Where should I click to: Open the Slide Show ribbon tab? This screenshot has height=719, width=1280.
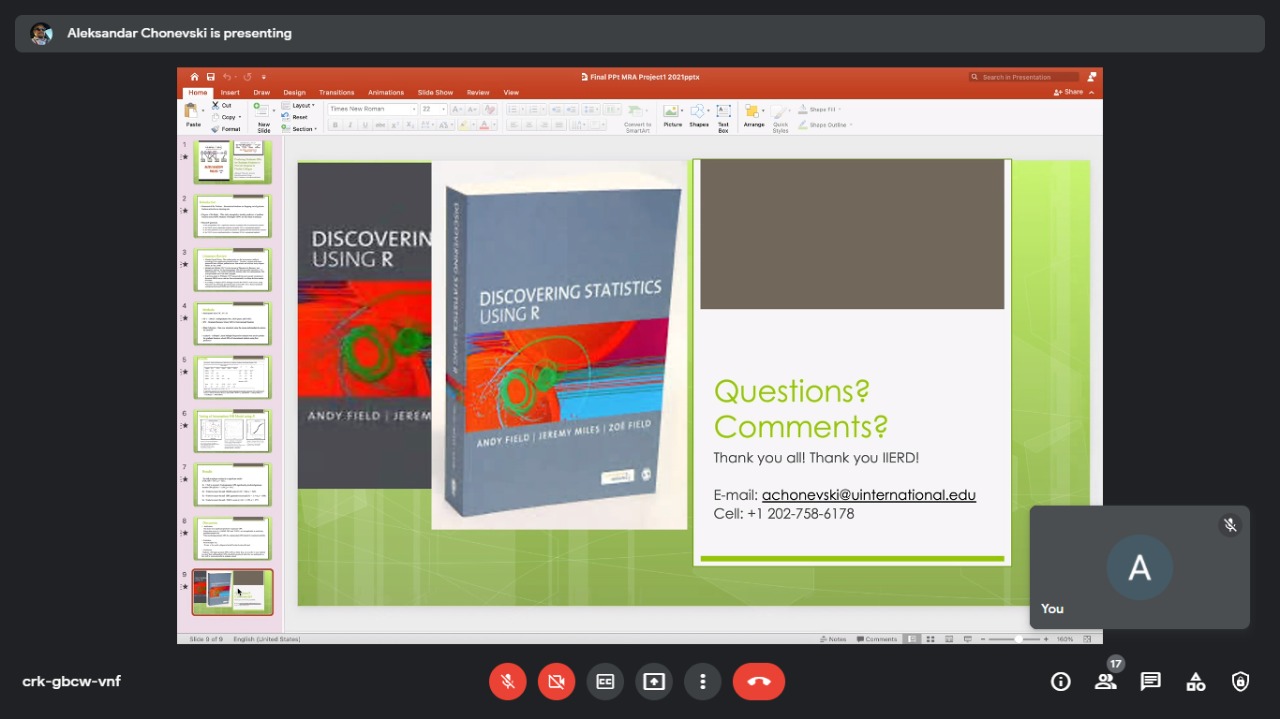pos(435,93)
